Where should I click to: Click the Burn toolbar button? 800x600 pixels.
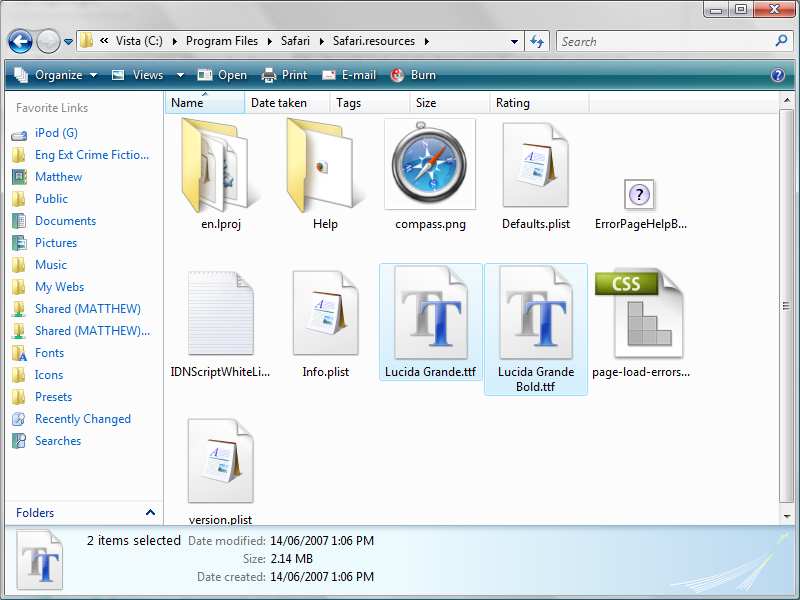(x=413, y=75)
